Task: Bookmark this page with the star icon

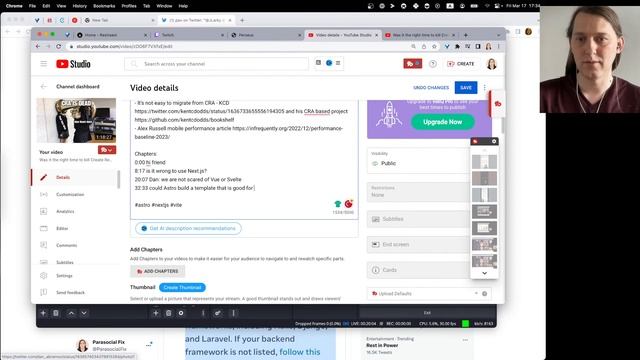Action: (434, 47)
